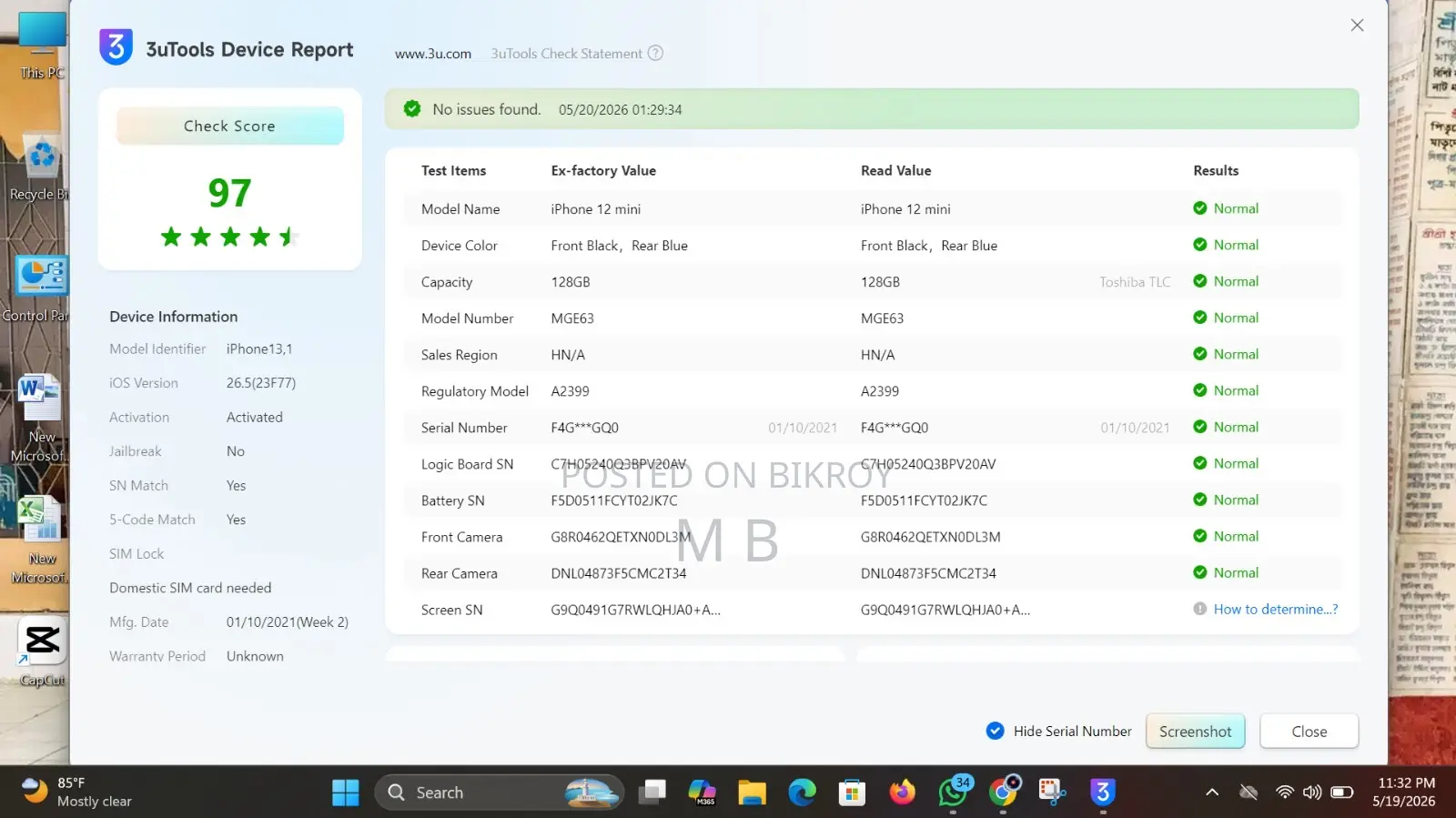Click the Sales Region row label

(x=460, y=355)
